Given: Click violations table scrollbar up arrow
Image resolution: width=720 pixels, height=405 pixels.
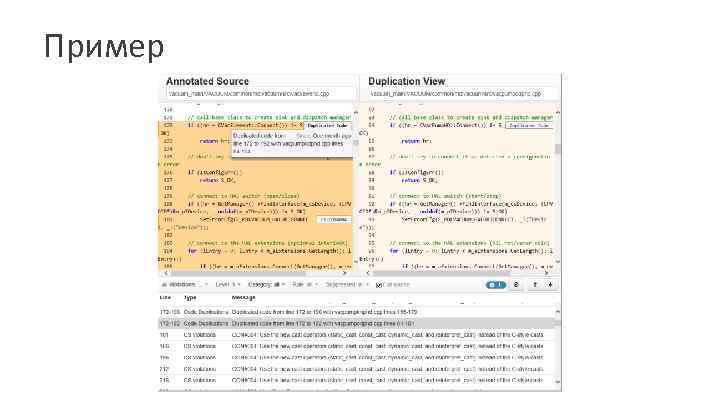Looking at the screenshot, I should pyautogui.click(x=558, y=312).
